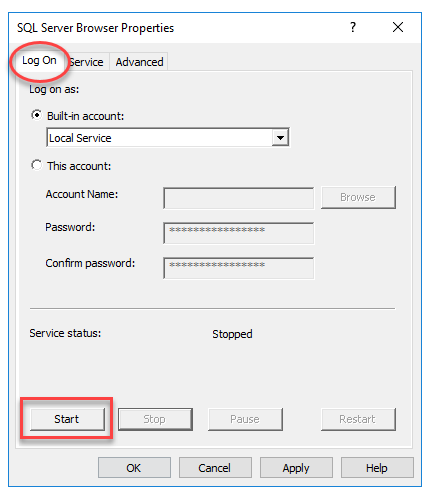This screenshot has height=491, width=431.
Task: Click into the Account Name field
Action: click(238, 198)
